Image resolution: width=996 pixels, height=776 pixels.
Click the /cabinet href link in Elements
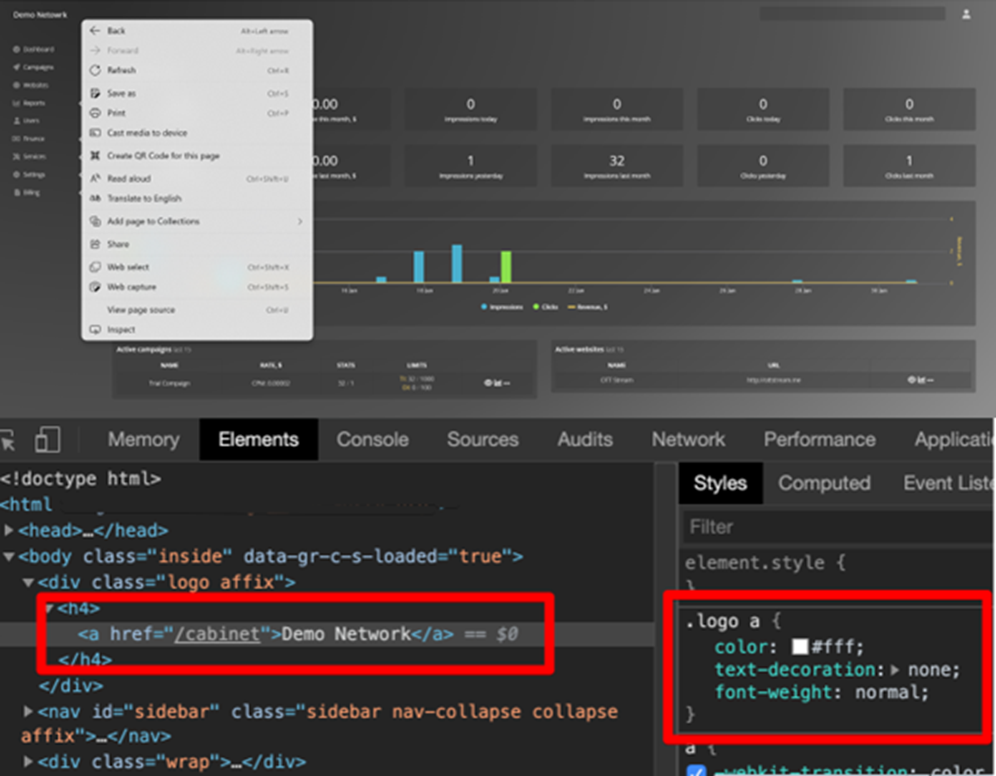click(x=217, y=634)
